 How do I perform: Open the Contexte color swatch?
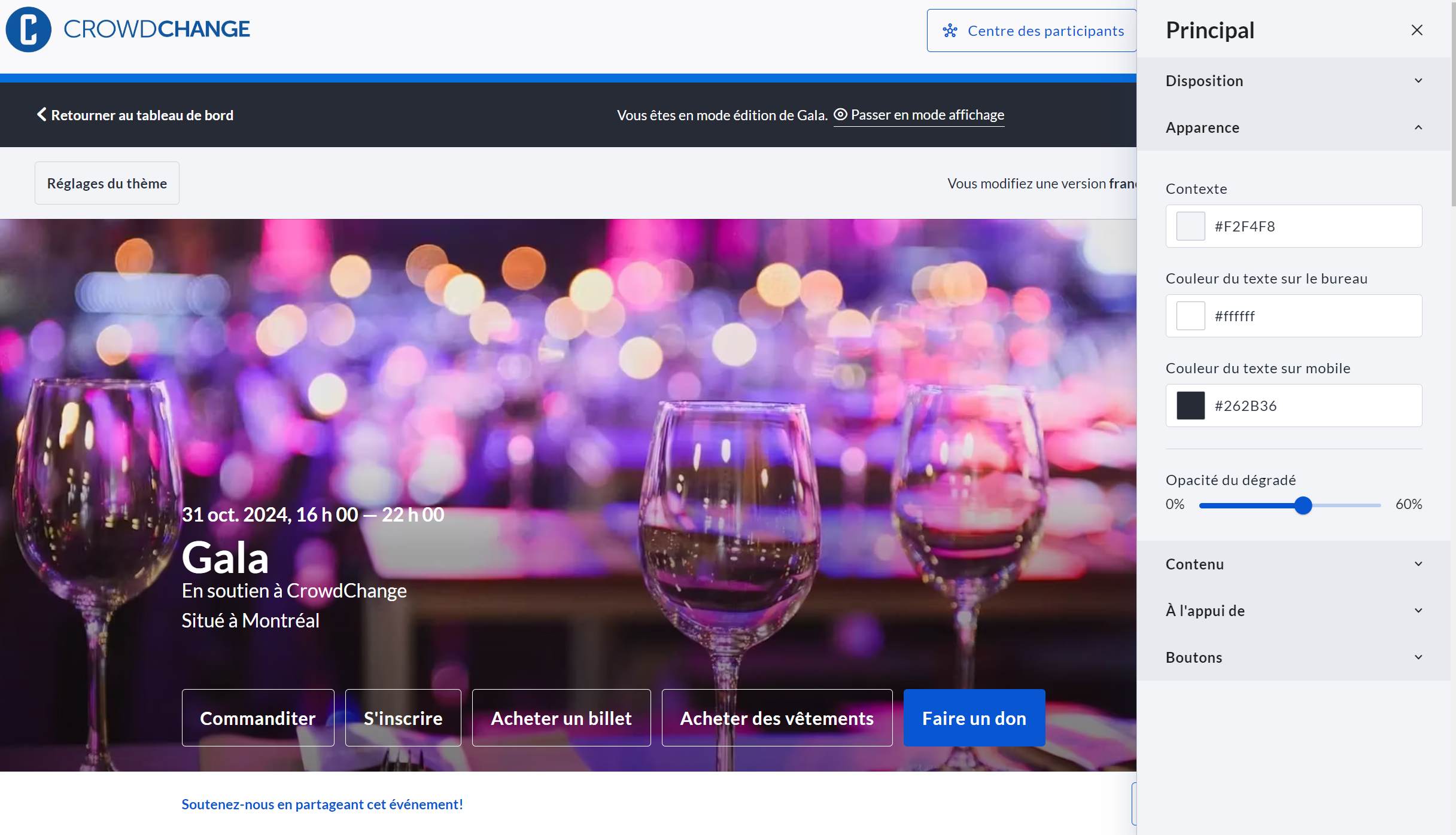point(1190,226)
